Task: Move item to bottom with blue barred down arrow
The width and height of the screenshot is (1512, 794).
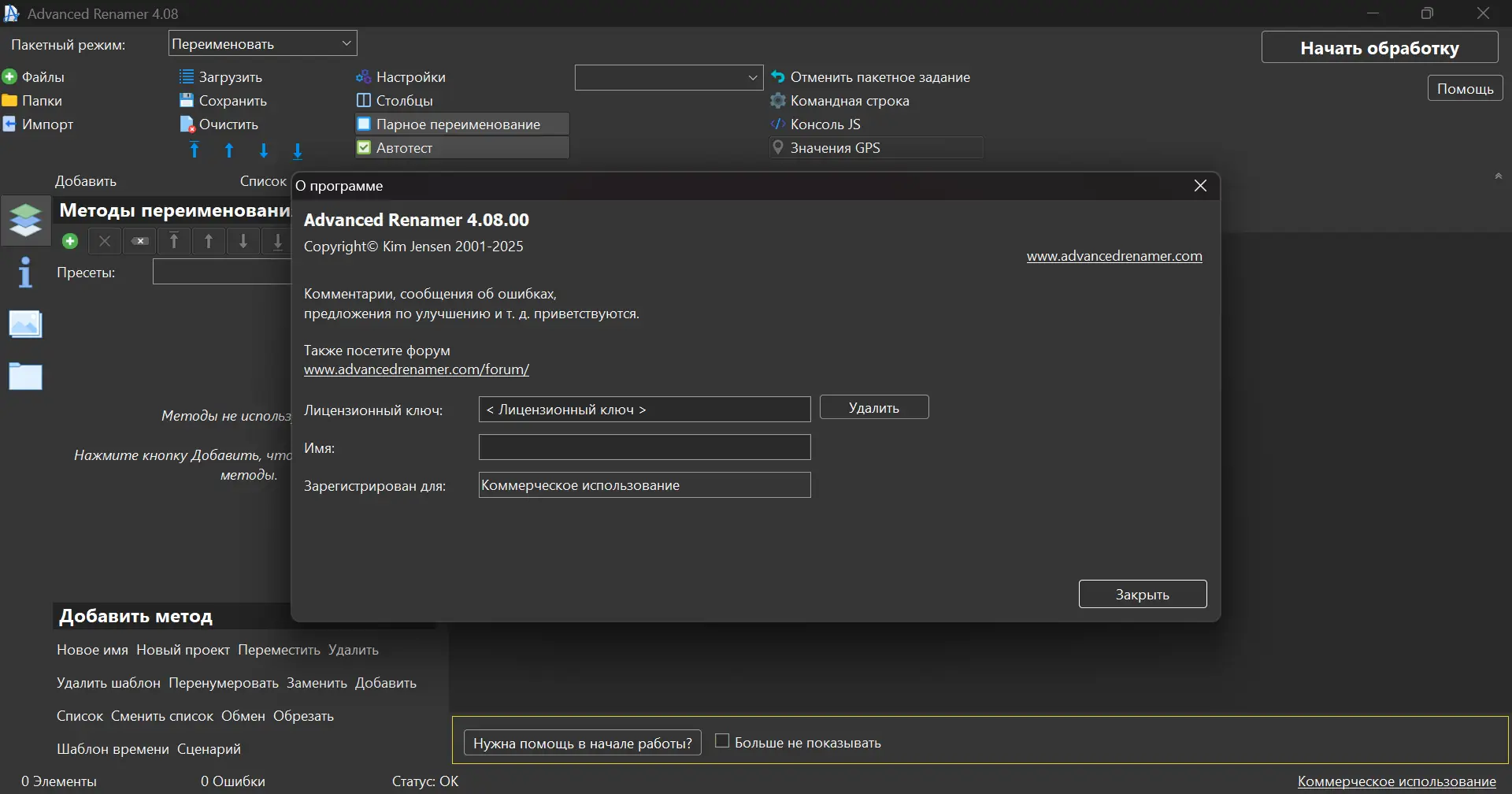Action: [298, 150]
